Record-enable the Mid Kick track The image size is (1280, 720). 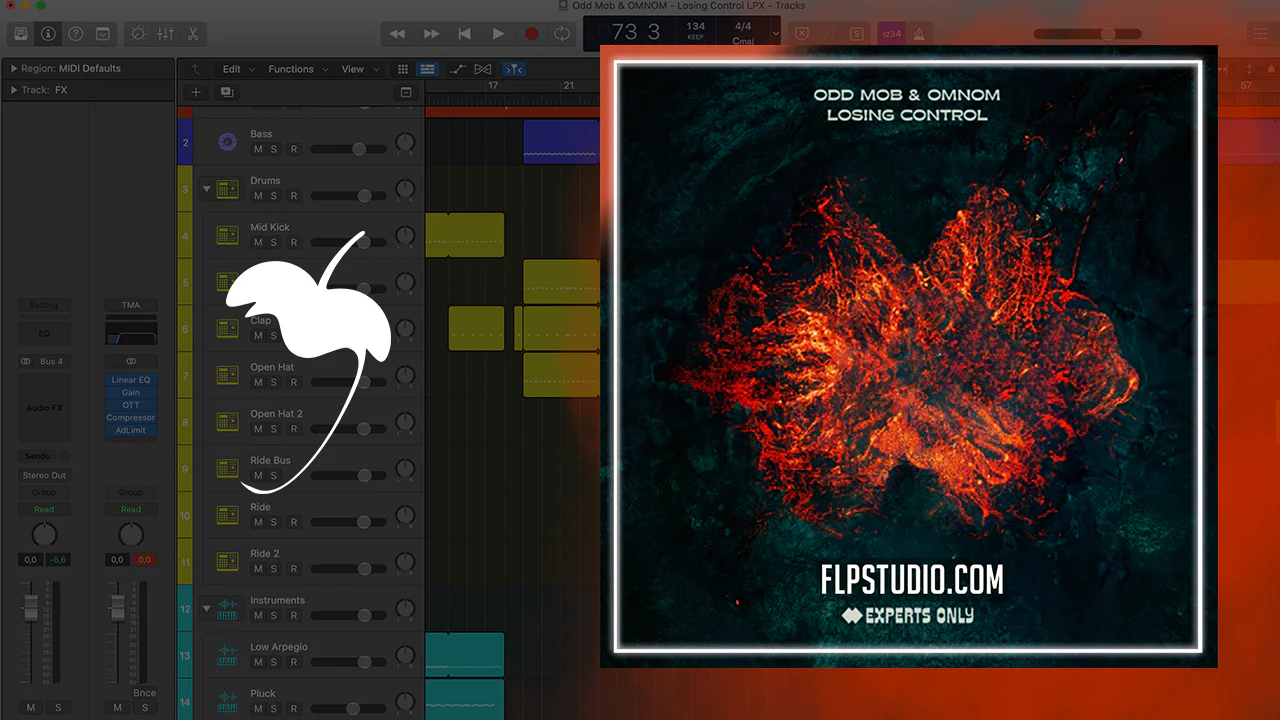click(x=294, y=243)
